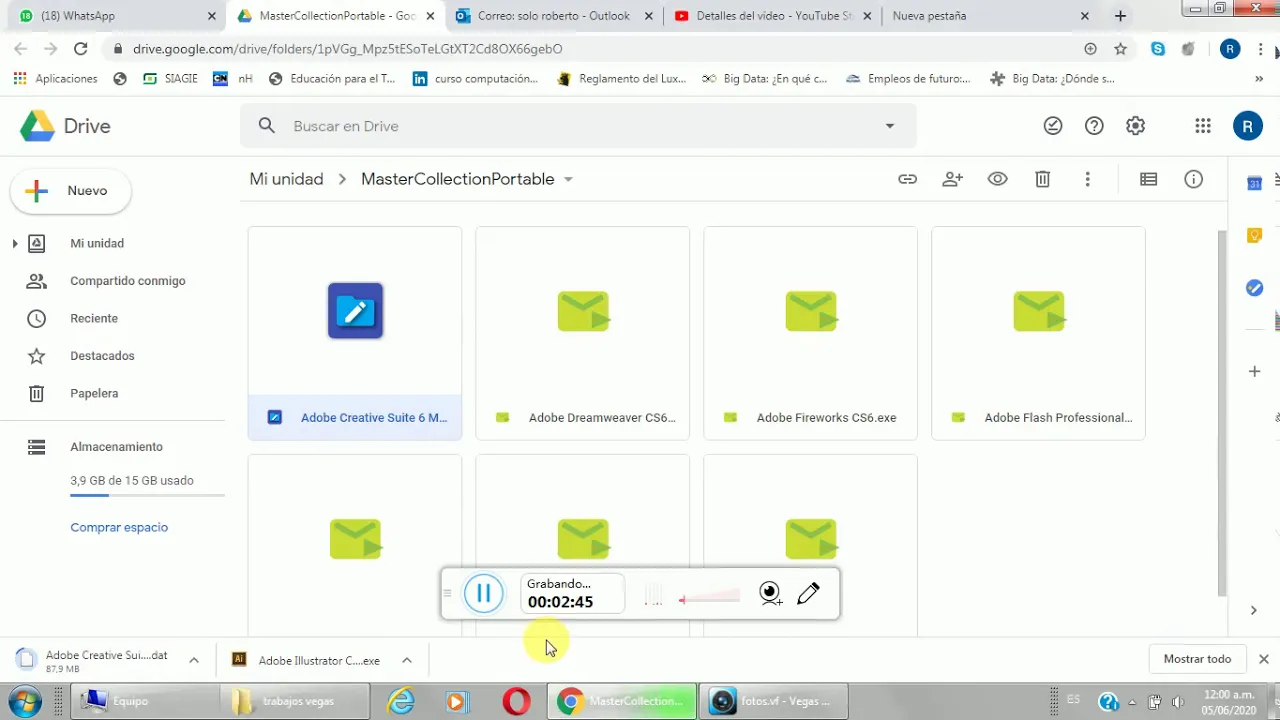This screenshot has width=1280, height=720.
Task: Show the details info panel
Action: [x=1193, y=179]
